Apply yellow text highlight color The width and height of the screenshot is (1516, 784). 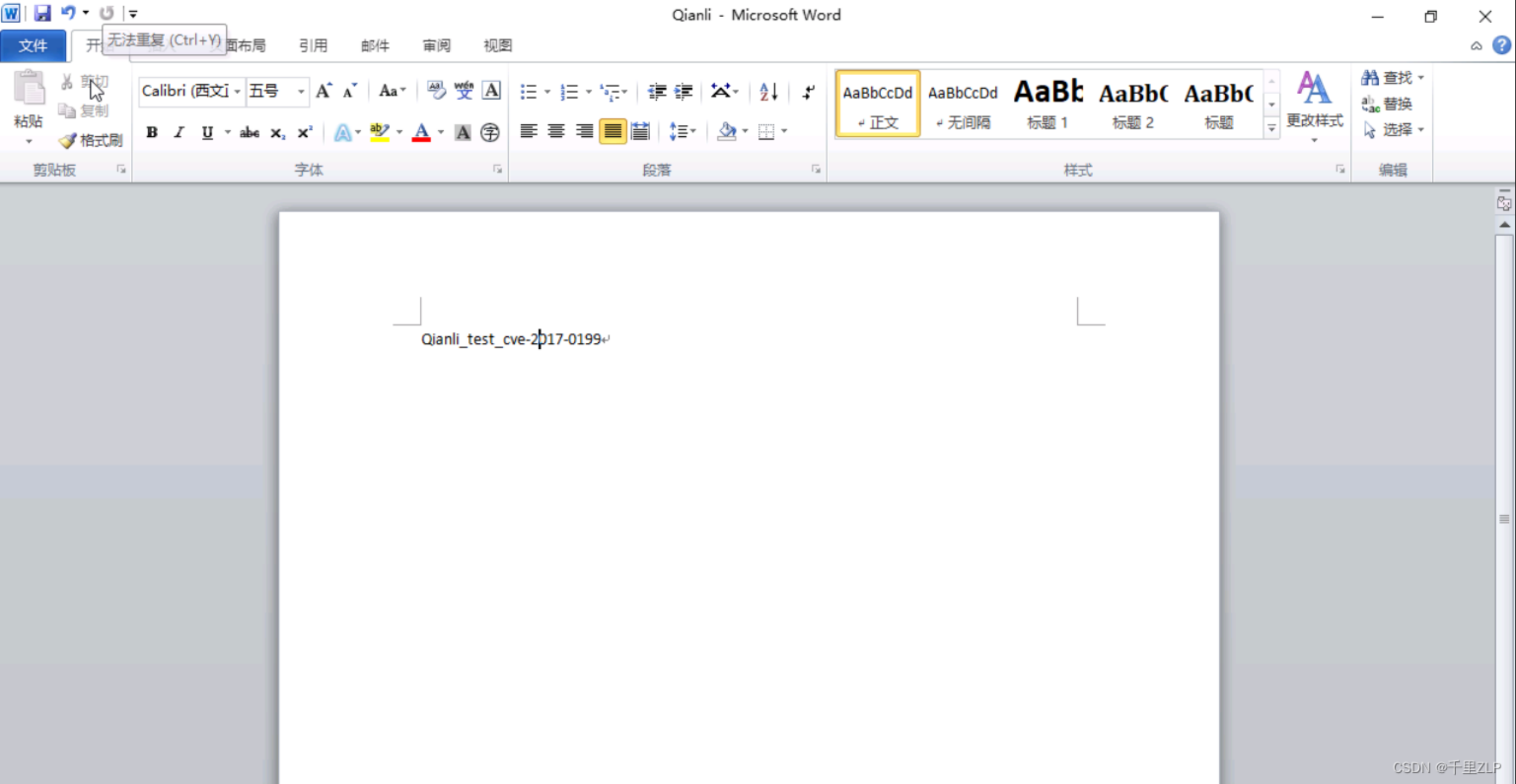pos(380,132)
